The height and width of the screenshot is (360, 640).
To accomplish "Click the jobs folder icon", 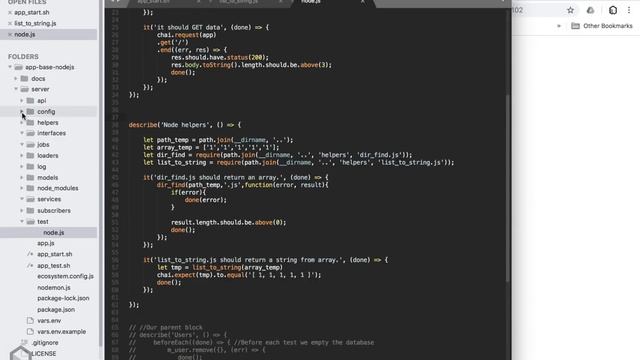I will coord(30,144).
